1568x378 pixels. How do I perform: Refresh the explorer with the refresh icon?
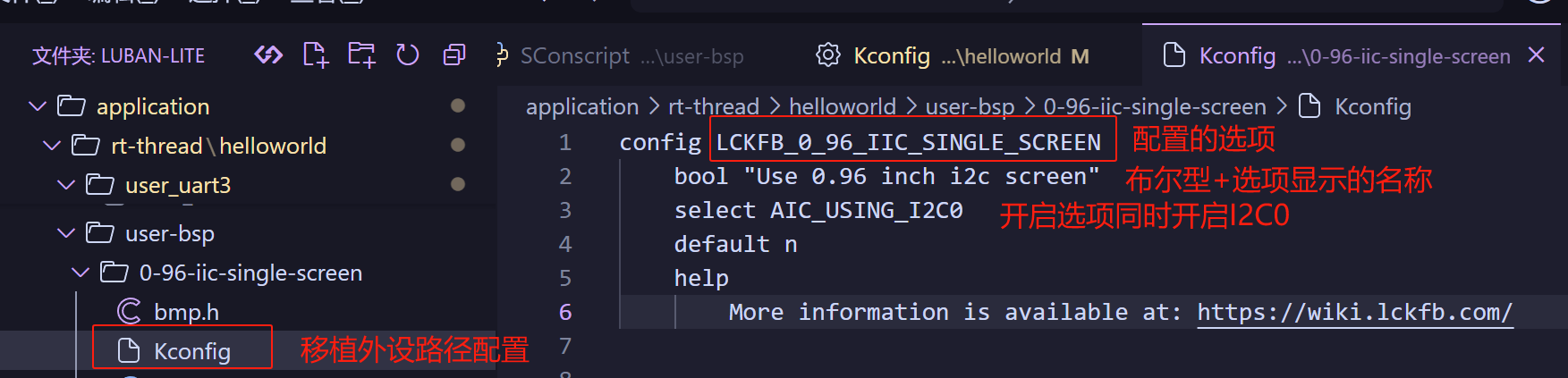pos(408,55)
